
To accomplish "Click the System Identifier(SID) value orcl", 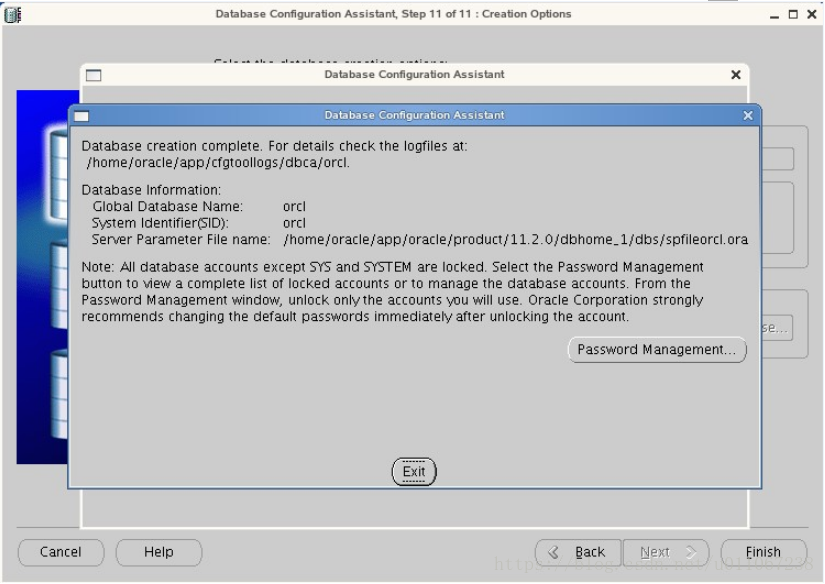I will point(294,223).
